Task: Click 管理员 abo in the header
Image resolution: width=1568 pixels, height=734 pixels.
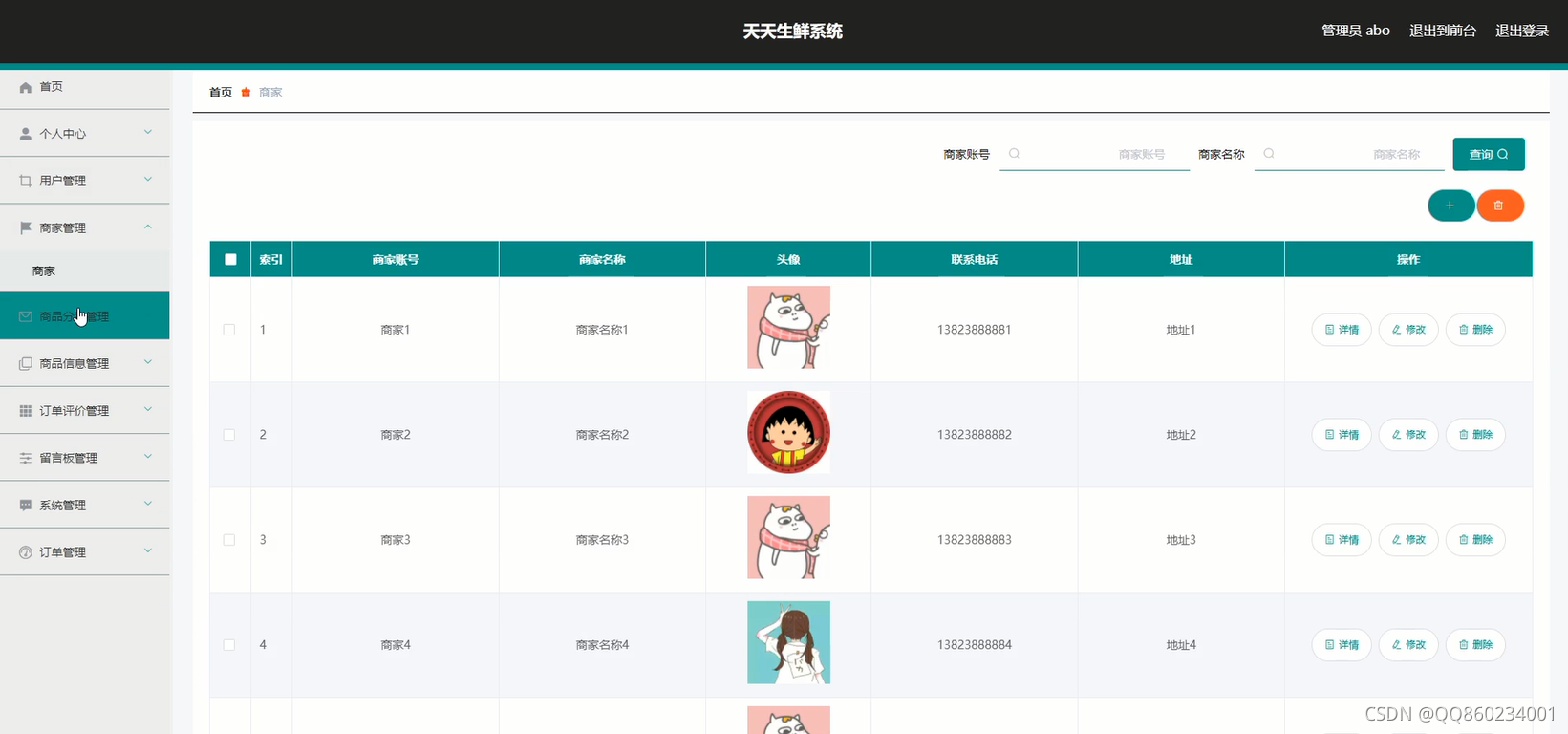Action: coord(1356,31)
